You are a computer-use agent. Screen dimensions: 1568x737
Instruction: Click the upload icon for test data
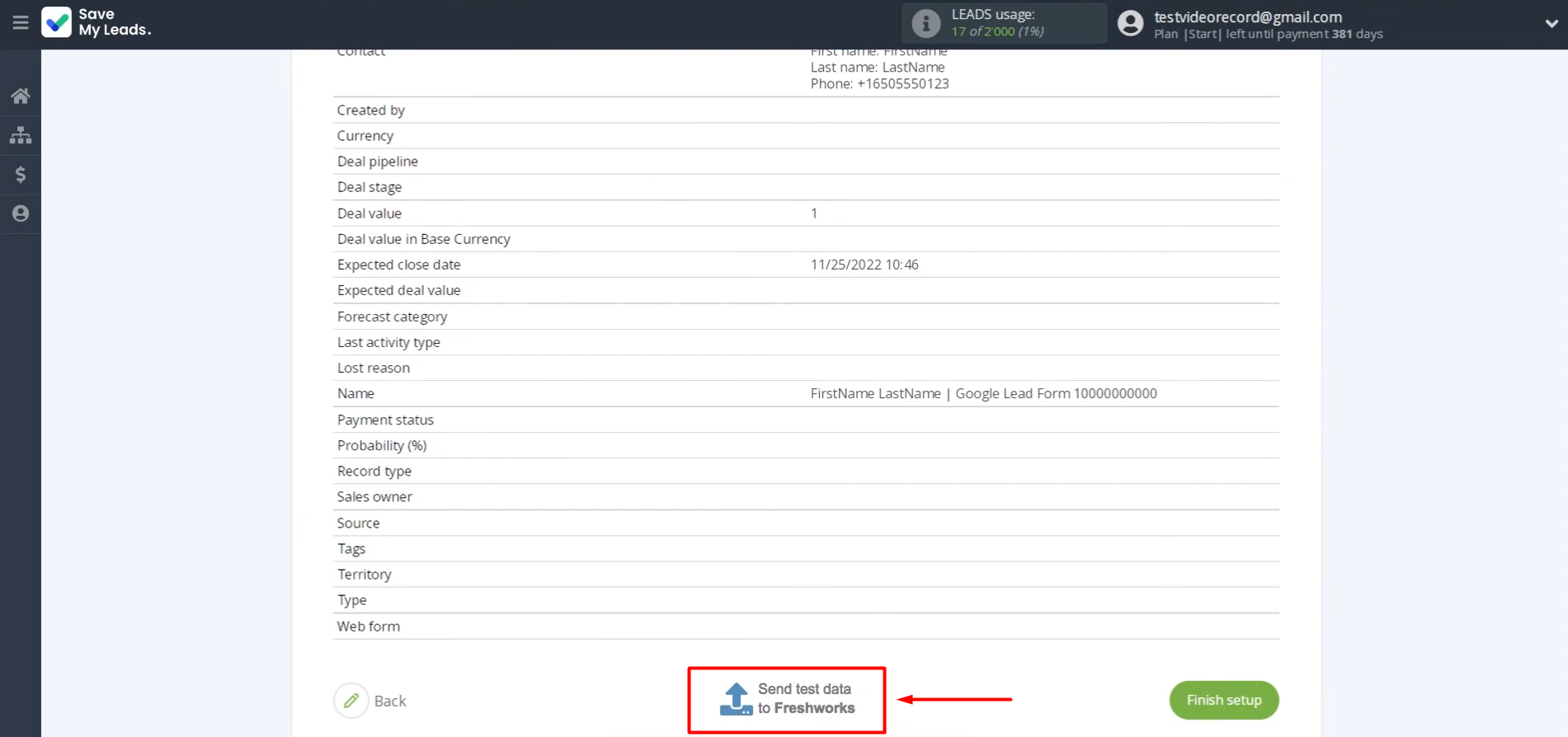tap(736, 699)
